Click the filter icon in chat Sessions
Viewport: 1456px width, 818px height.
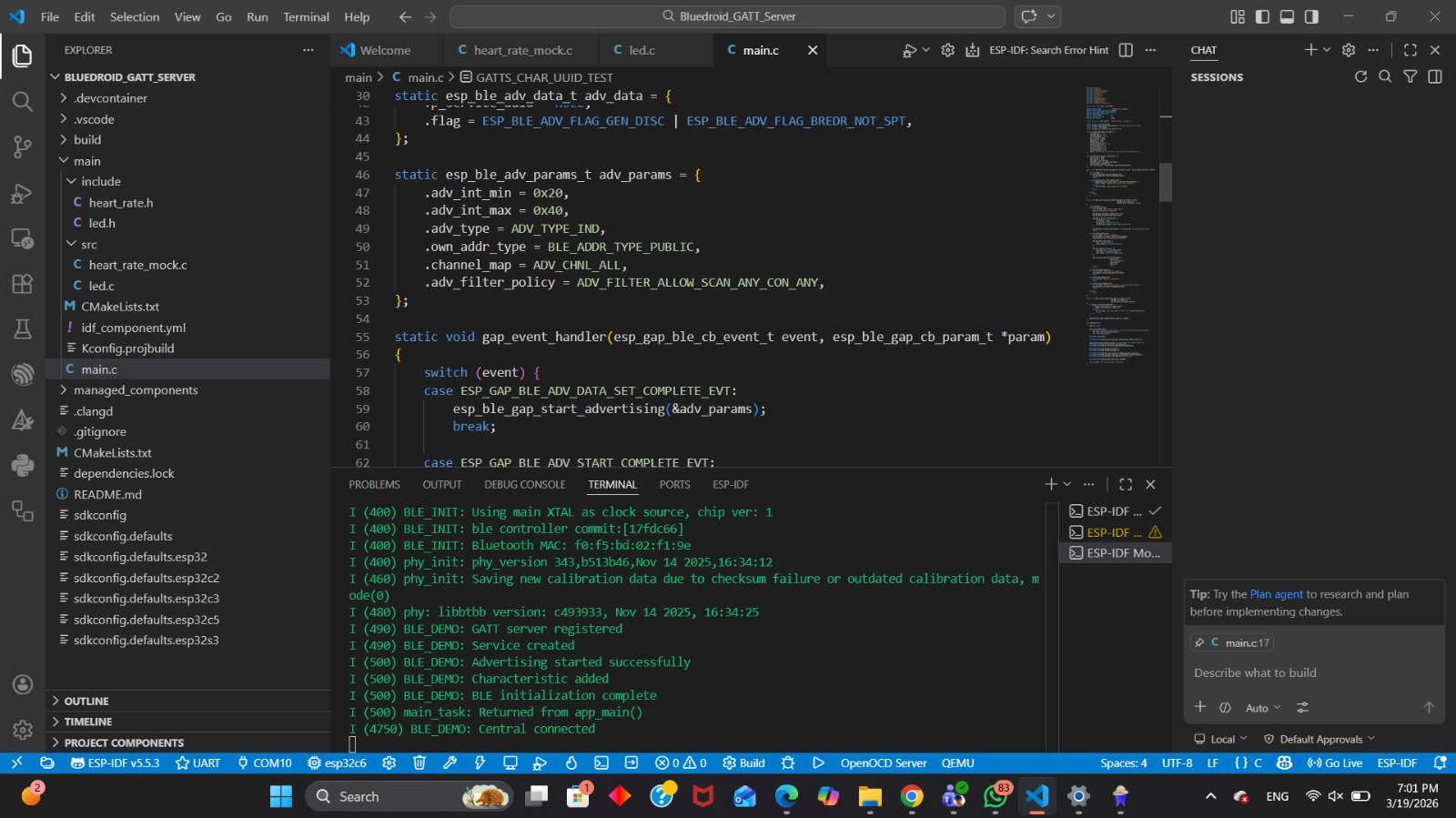pyautogui.click(x=1410, y=77)
